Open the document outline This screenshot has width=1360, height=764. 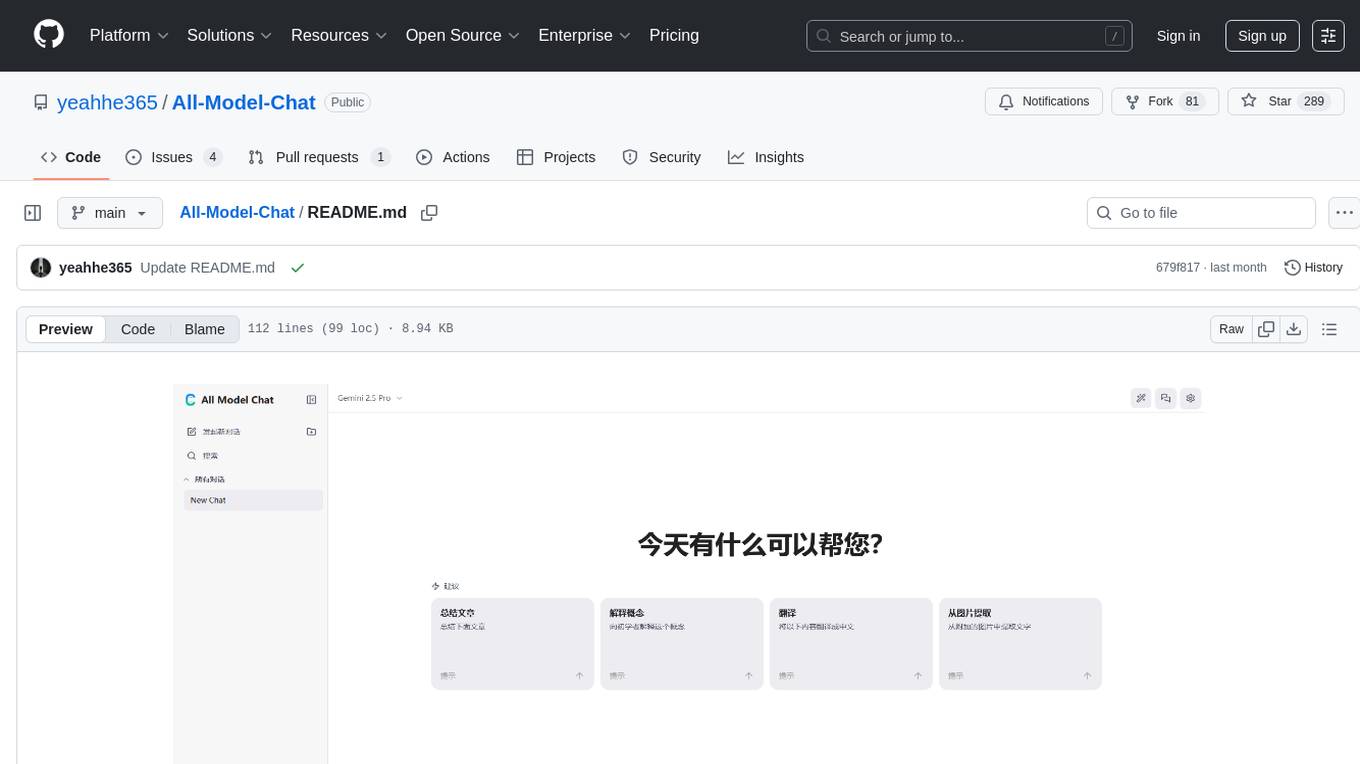1329,329
